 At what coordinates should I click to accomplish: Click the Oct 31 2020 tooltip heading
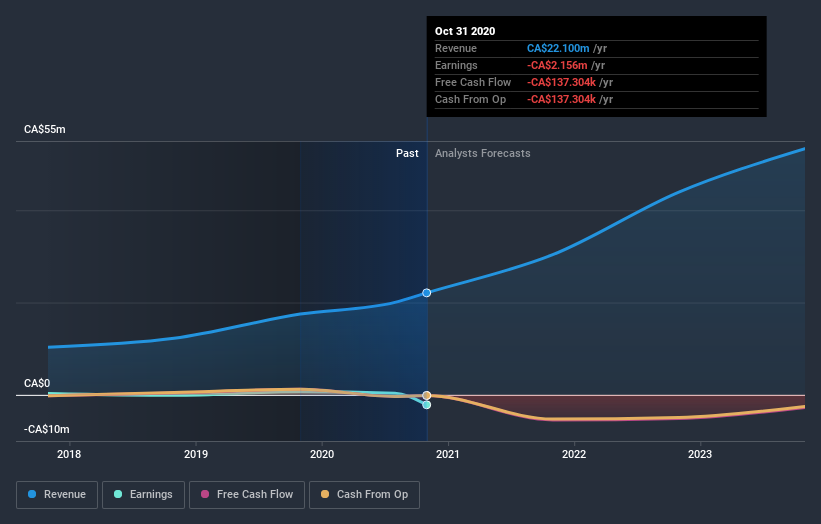(x=465, y=31)
